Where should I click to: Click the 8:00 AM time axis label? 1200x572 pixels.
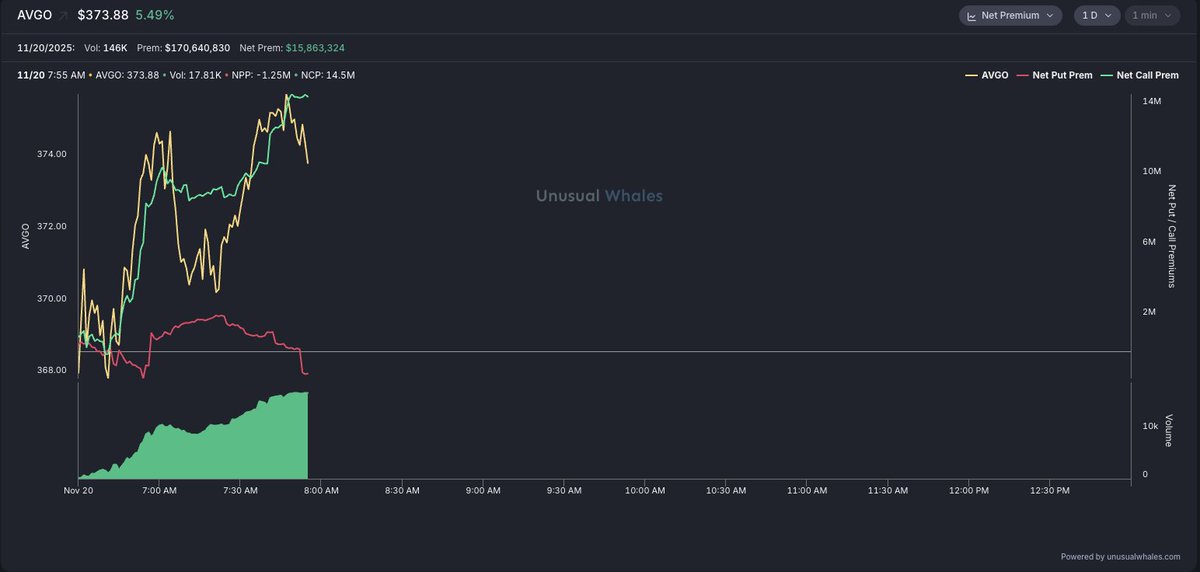321,491
